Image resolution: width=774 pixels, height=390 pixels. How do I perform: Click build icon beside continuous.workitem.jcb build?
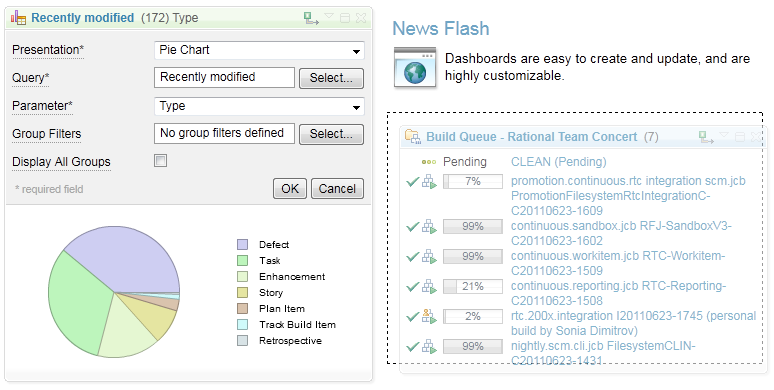tap(429, 257)
